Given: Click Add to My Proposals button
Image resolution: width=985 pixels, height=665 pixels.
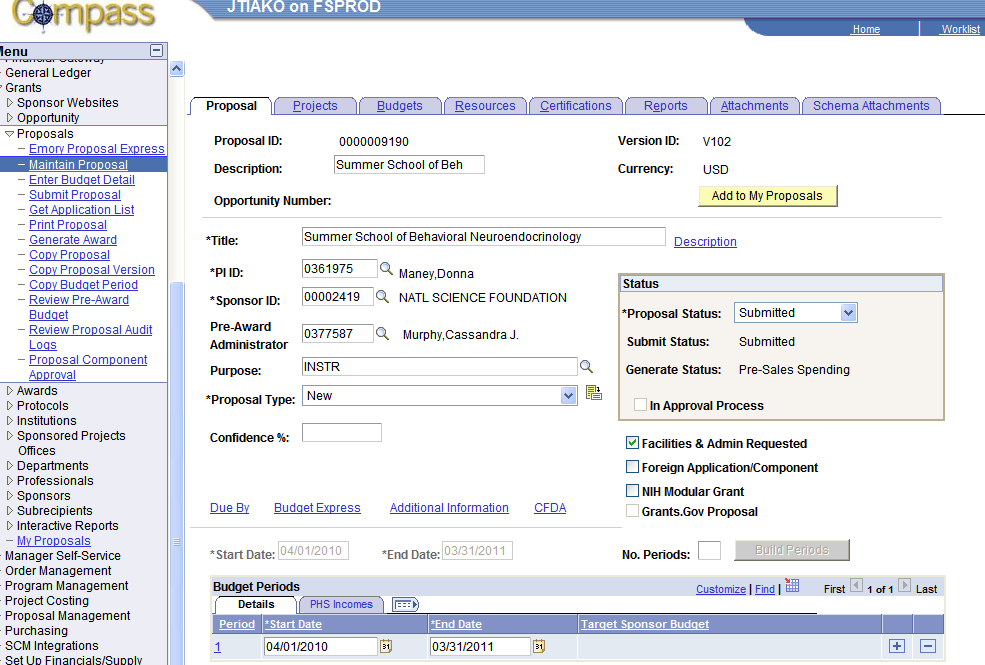Looking at the screenshot, I should [767, 196].
